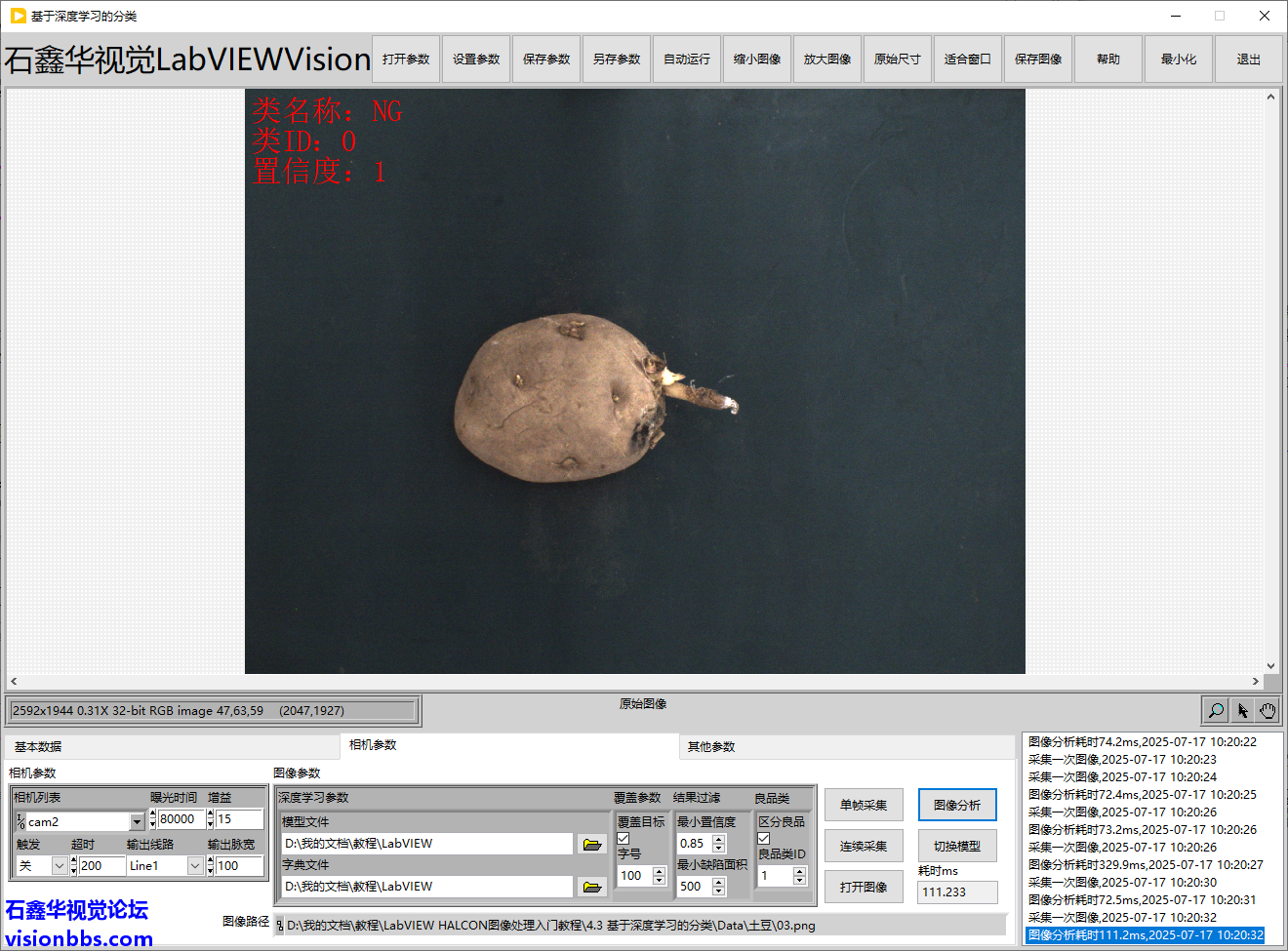Image resolution: width=1288 pixels, height=951 pixels.
Task: Click the 放大图像 zoom-in toolbar button
Action: pos(826,59)
